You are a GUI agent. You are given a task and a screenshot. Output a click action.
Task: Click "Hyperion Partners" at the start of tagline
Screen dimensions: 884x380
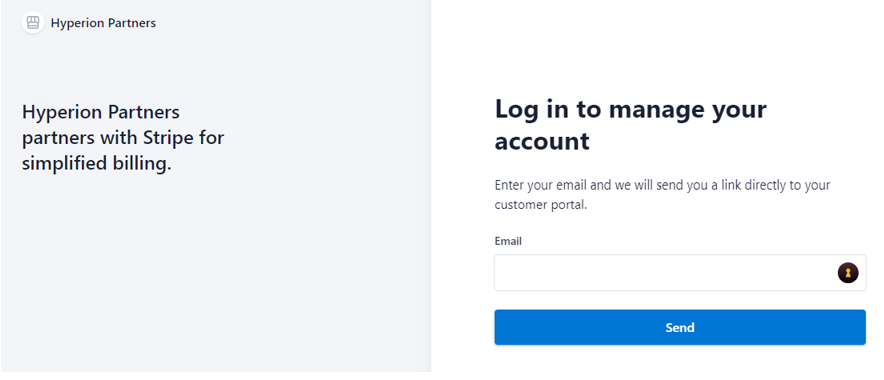pyautogui.click(x=101, y=112)
